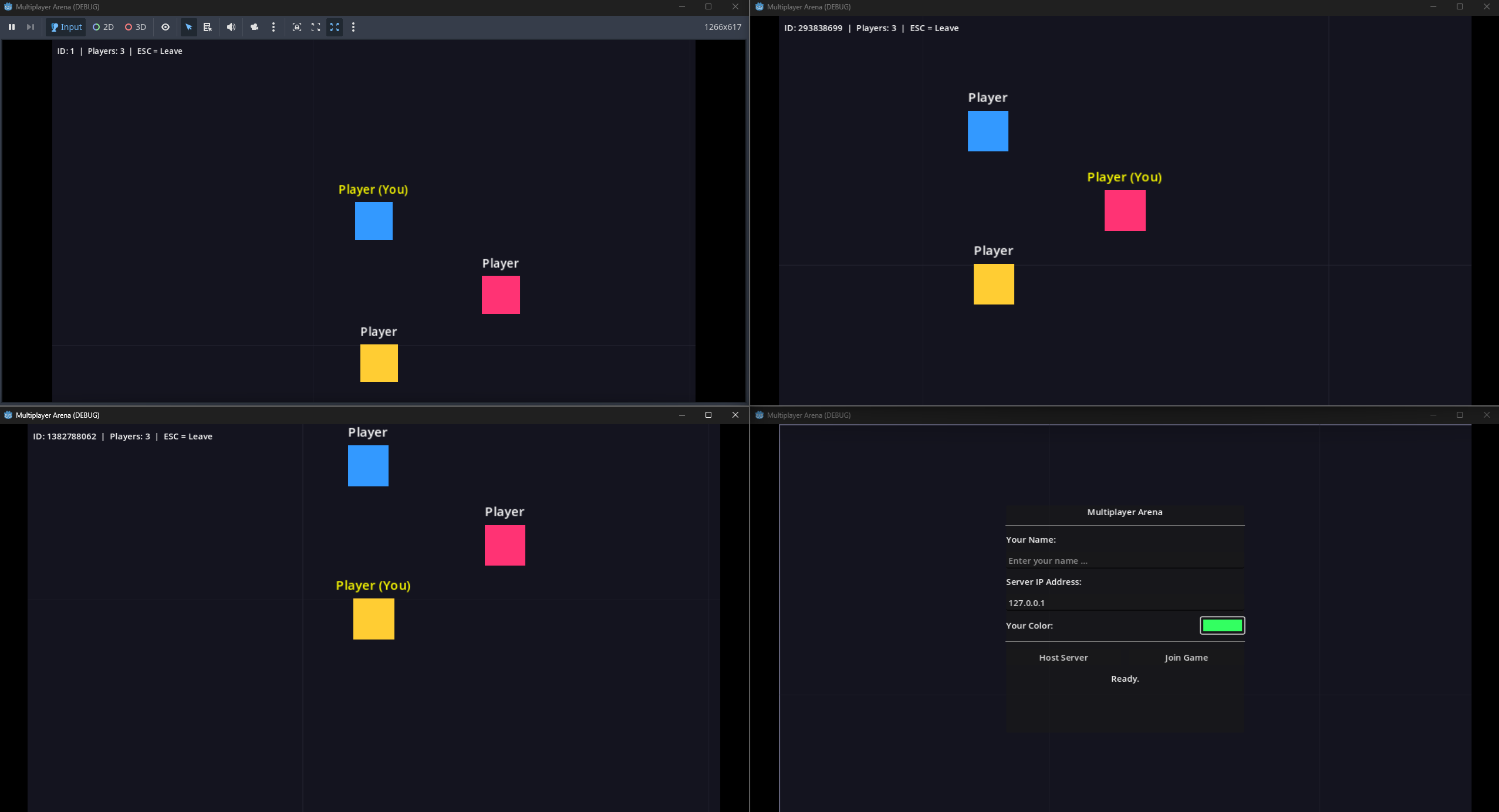The image size is (1499, 812).
Task: Pause the running embedded game
Action: coord(12,27)
